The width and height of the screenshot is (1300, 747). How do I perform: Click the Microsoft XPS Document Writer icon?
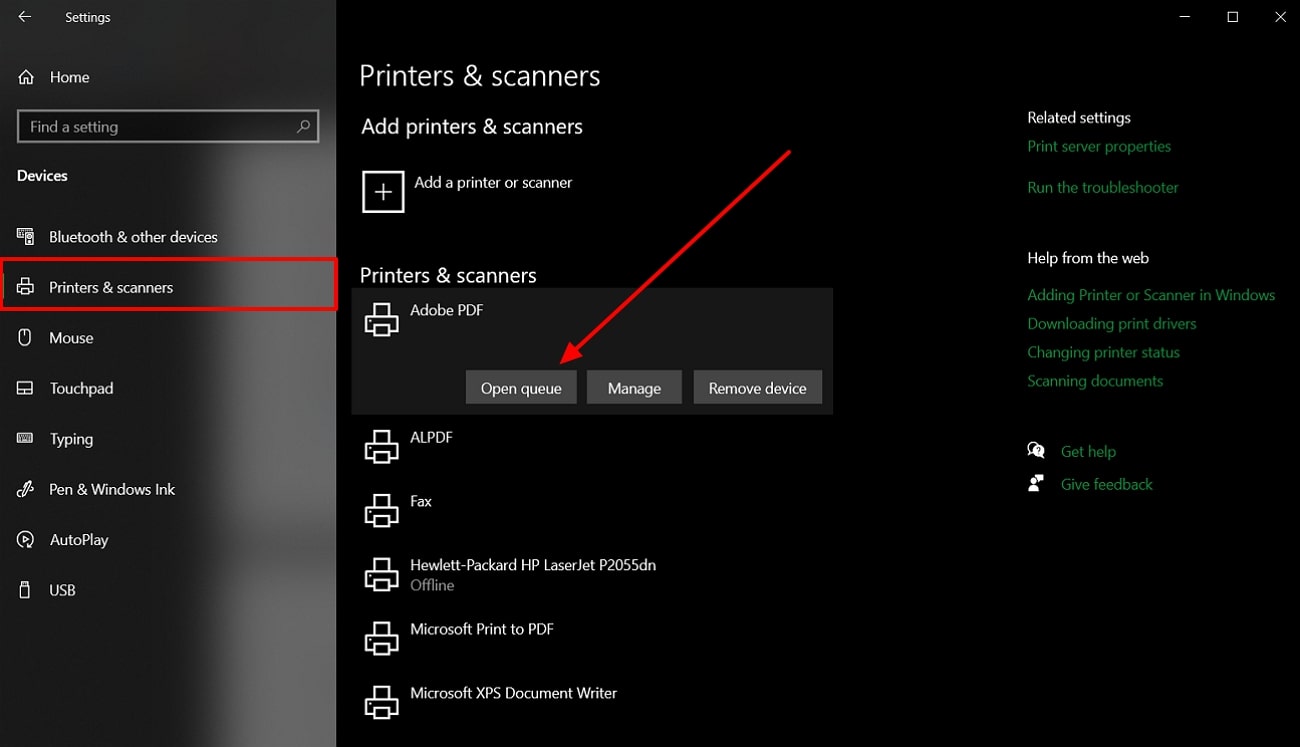pyautogui.click(x=381, y=703)
